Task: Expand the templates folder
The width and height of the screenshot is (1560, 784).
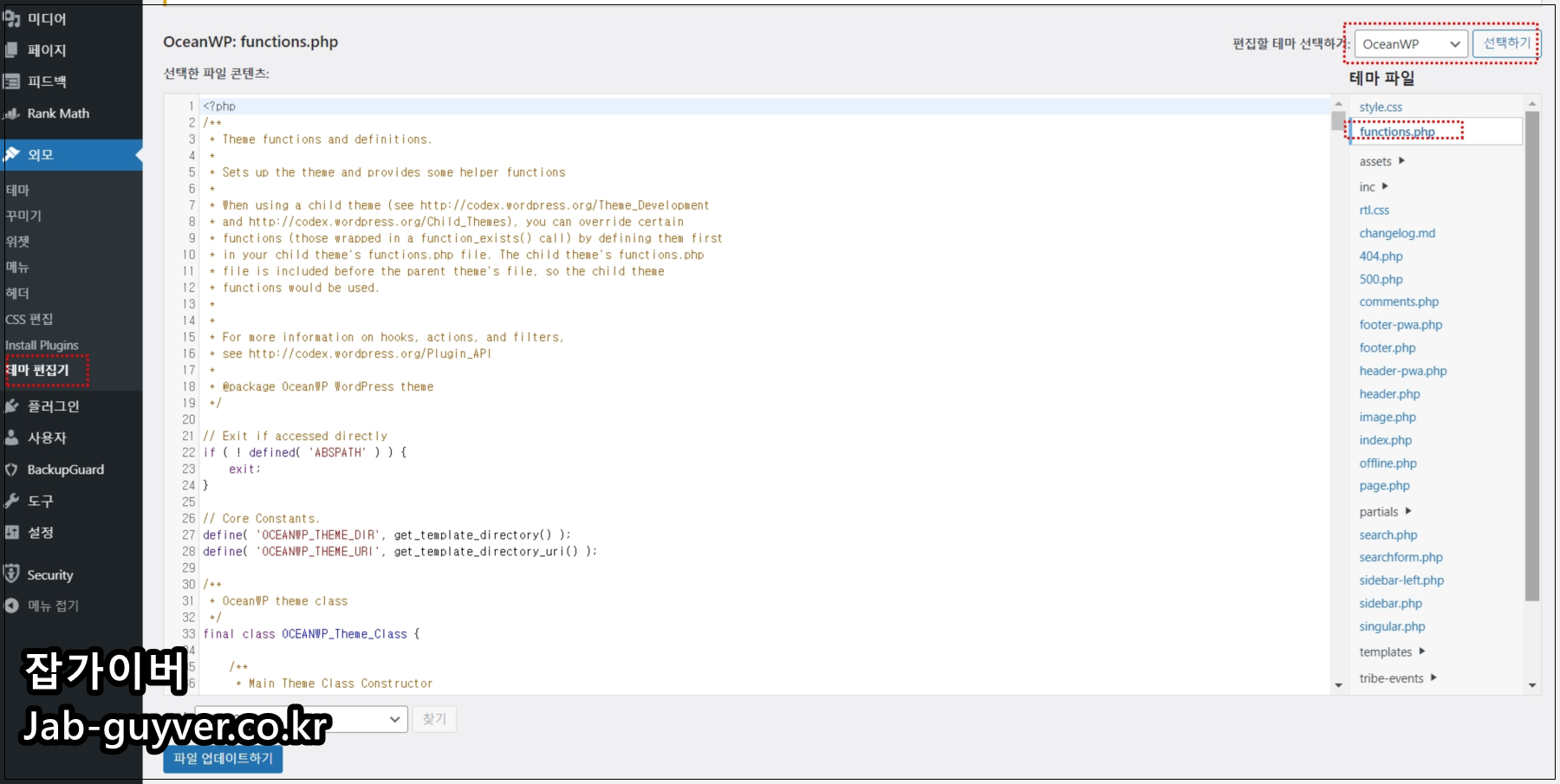Action: (x=1392, y=651)
